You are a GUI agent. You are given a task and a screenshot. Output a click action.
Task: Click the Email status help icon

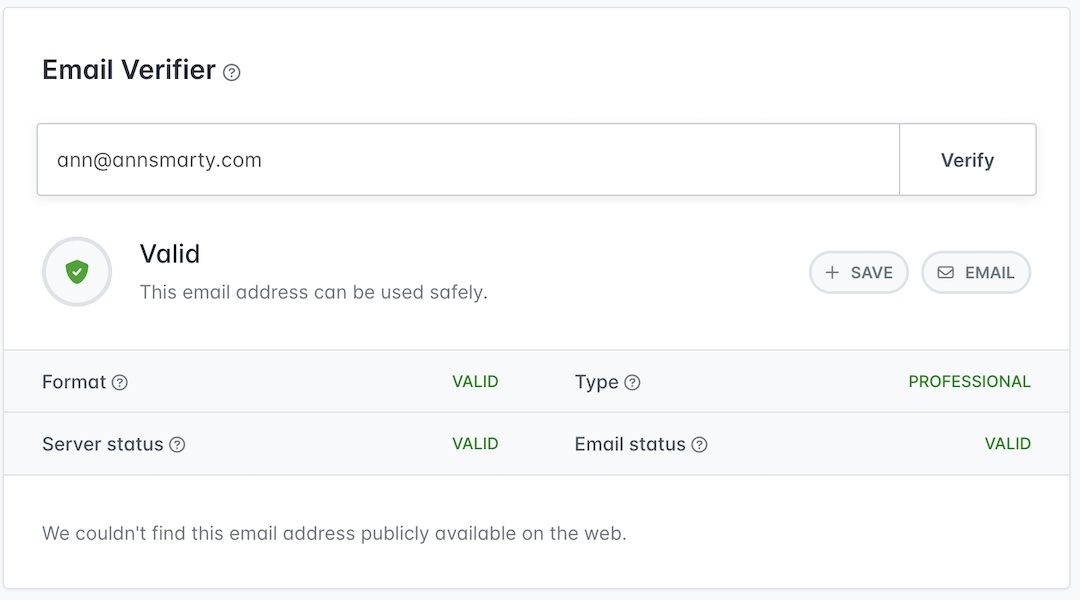(x=700, y=444)
